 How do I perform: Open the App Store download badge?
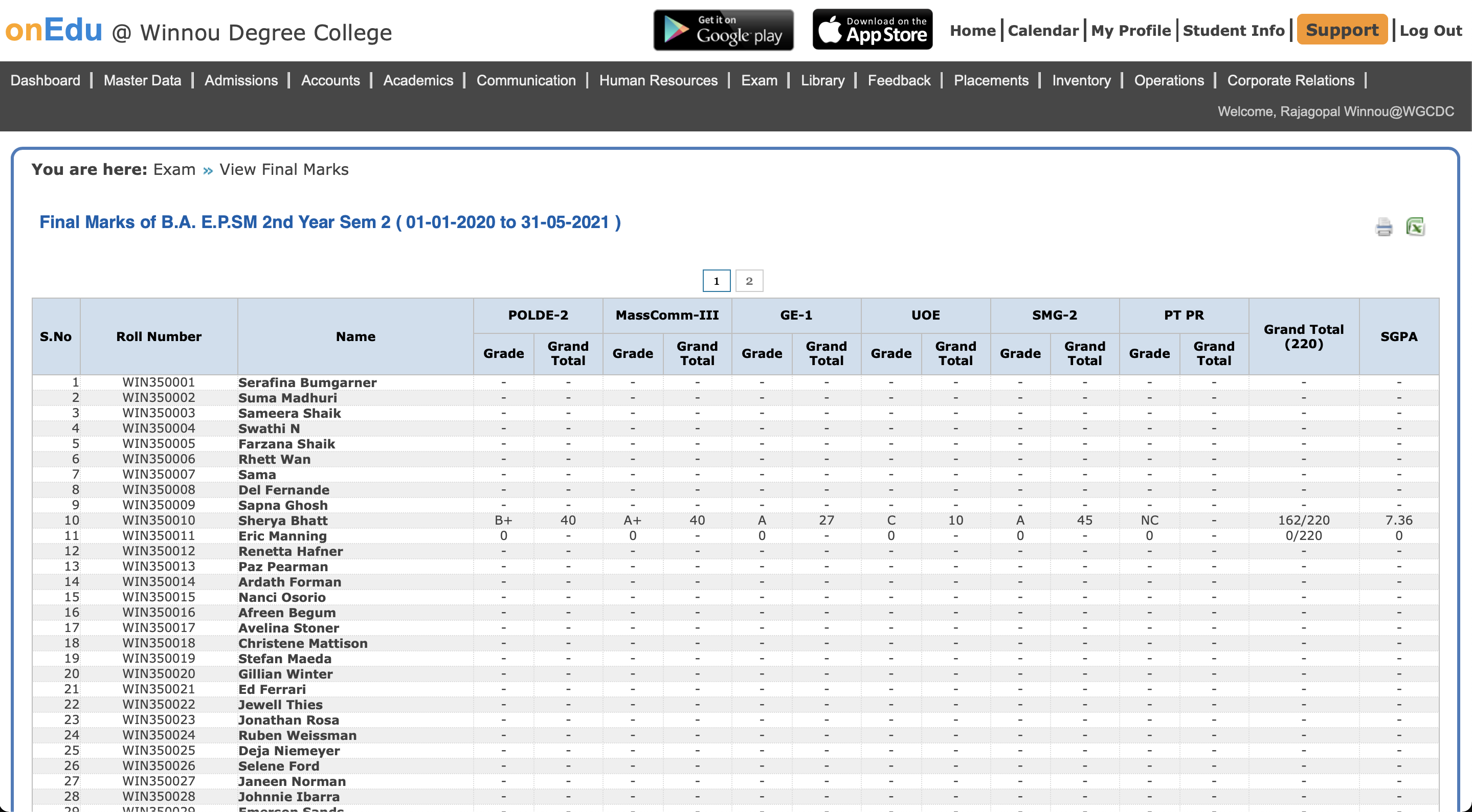[x=872, y=30]
